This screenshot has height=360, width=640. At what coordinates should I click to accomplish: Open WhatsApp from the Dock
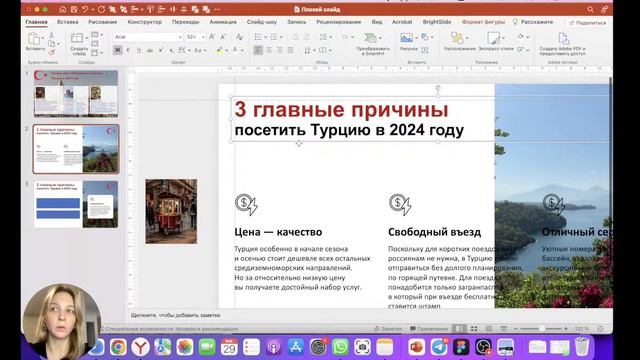340,347
